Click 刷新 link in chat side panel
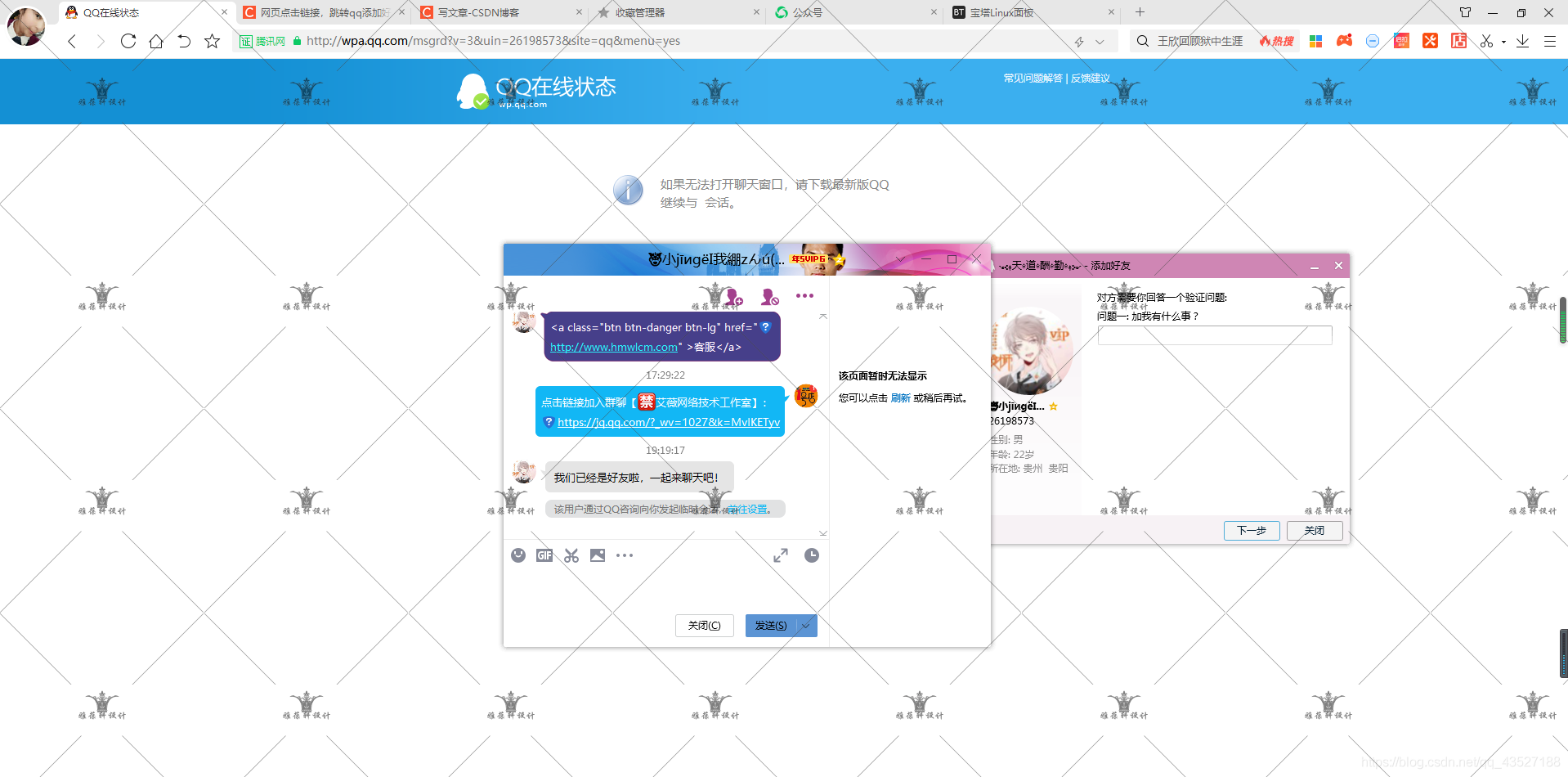1568x777 pixels. (900, 398)
